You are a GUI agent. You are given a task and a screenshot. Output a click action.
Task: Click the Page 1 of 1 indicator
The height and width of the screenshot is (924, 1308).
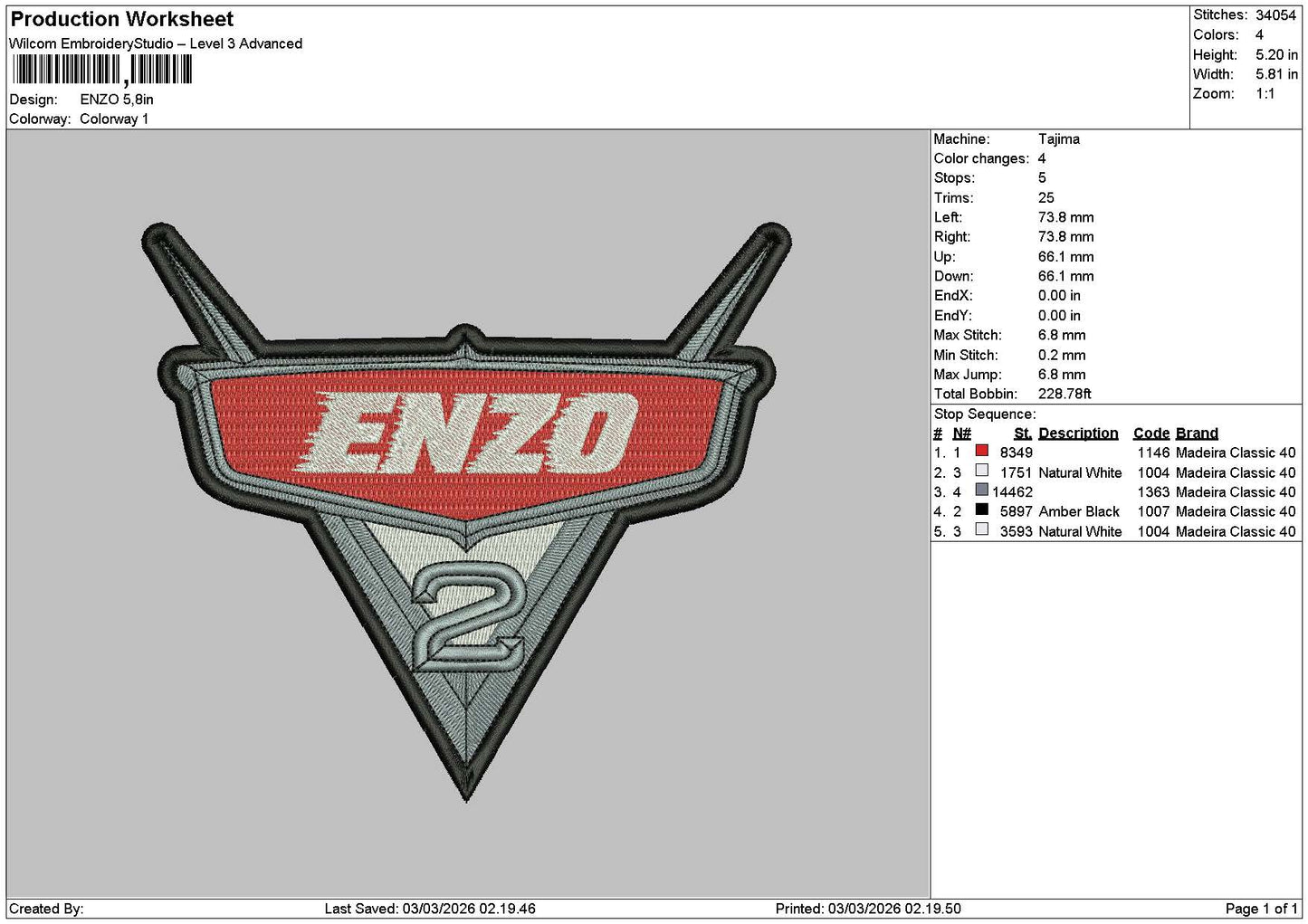click(x=1262, y=909)
